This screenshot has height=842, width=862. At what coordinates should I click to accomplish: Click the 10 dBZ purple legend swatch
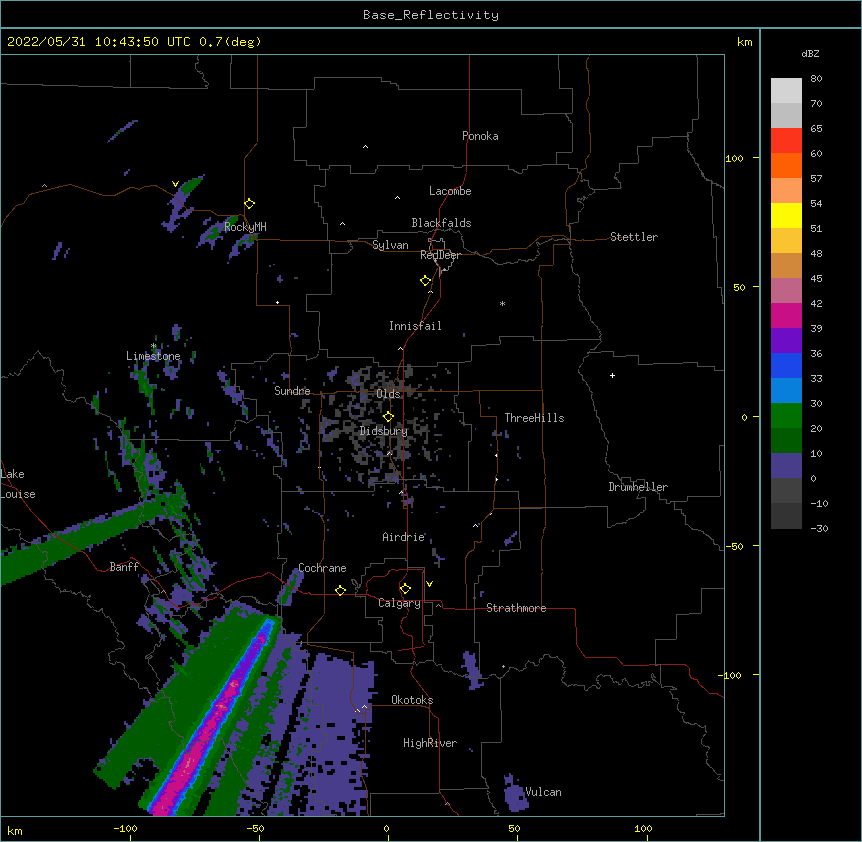click(x=786, y=466)
